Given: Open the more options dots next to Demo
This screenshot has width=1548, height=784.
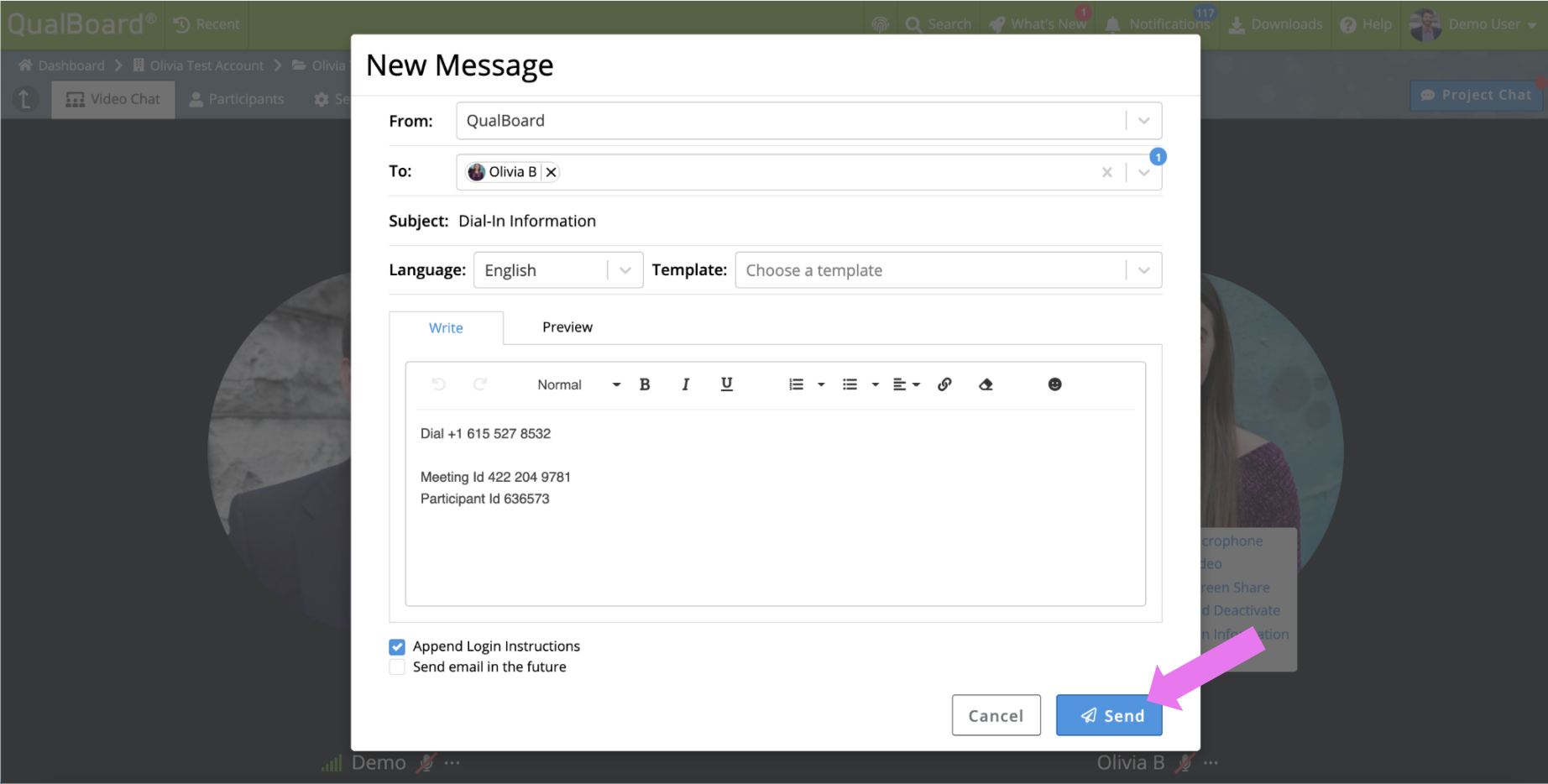Looking at the screenshot, I should [x=452, y=763].
